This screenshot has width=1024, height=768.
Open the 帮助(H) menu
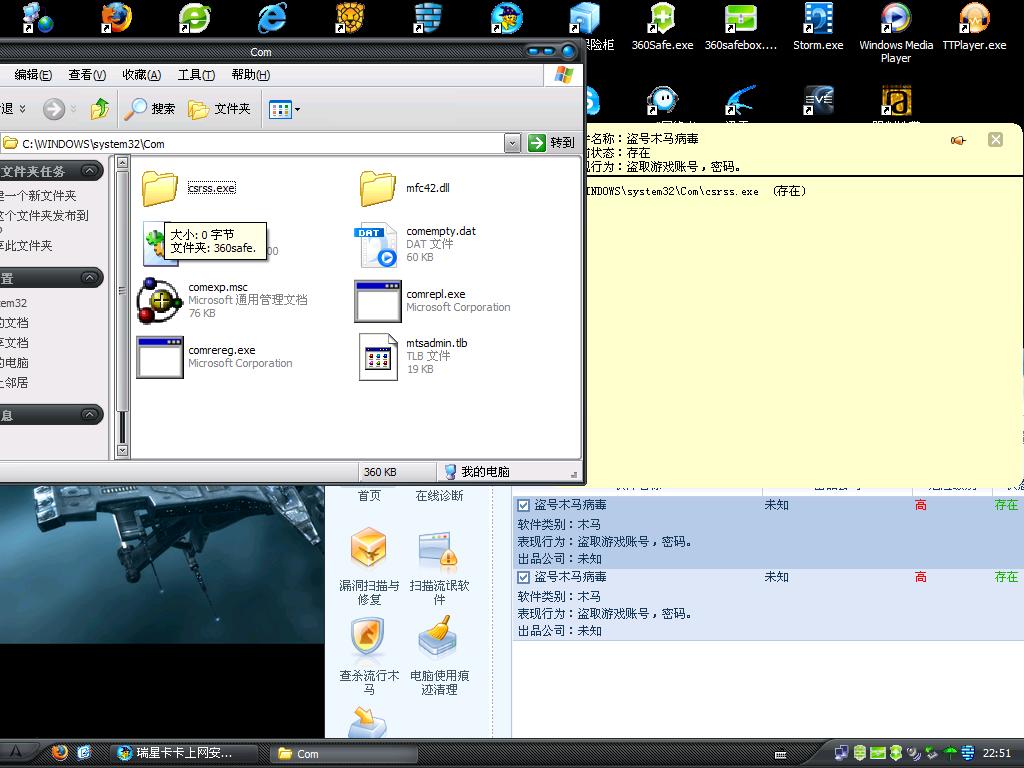[x=251, y=75]
